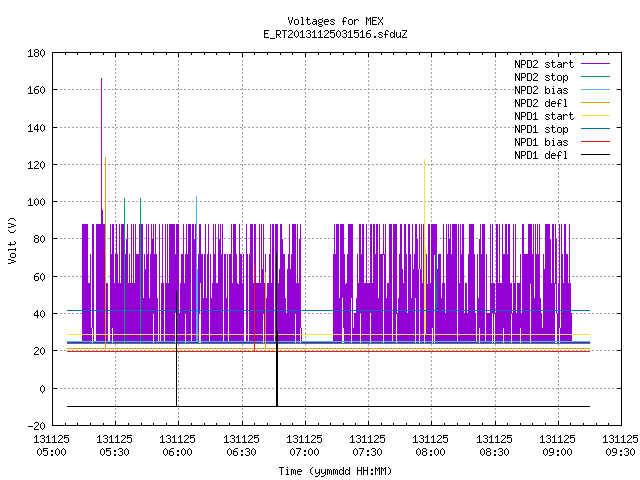Screen dimensions: 640x480
Task: Click the chart title Voltages for MEX
Action: tap(335, 21)
